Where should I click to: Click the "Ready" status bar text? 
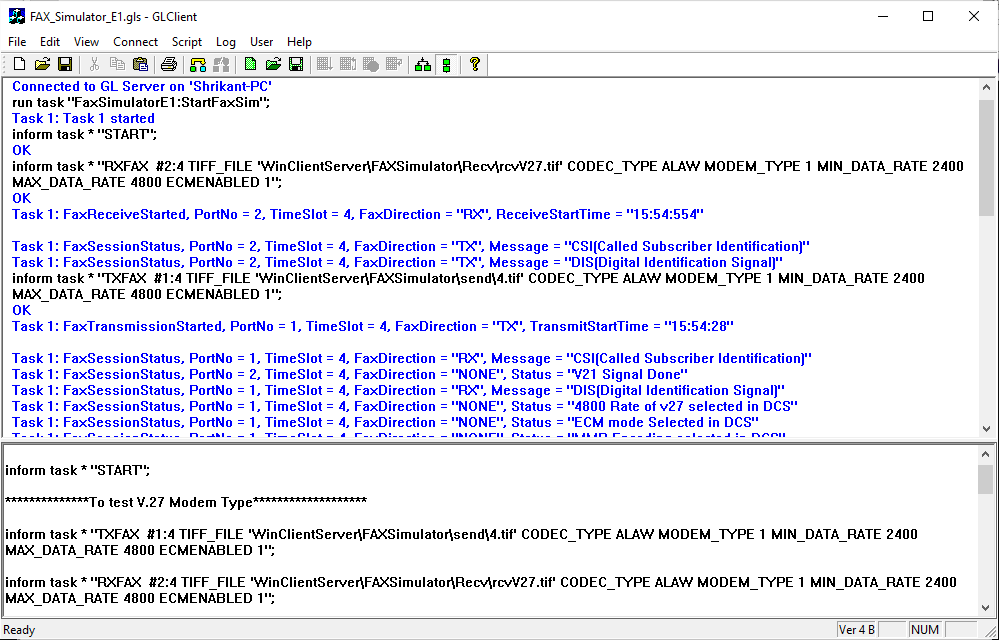pos(19,630)
